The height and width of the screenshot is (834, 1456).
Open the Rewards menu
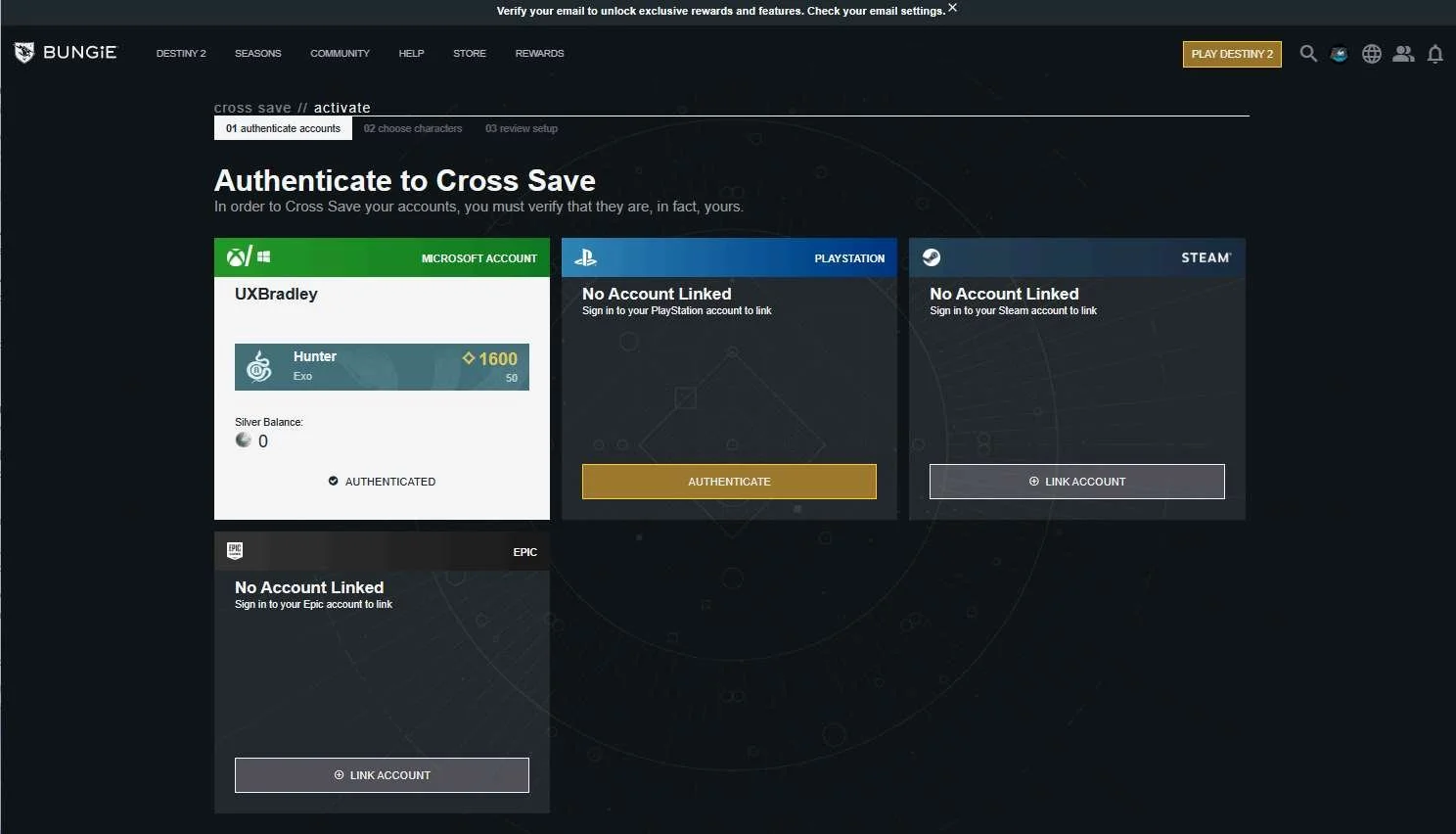pos(539,54)
